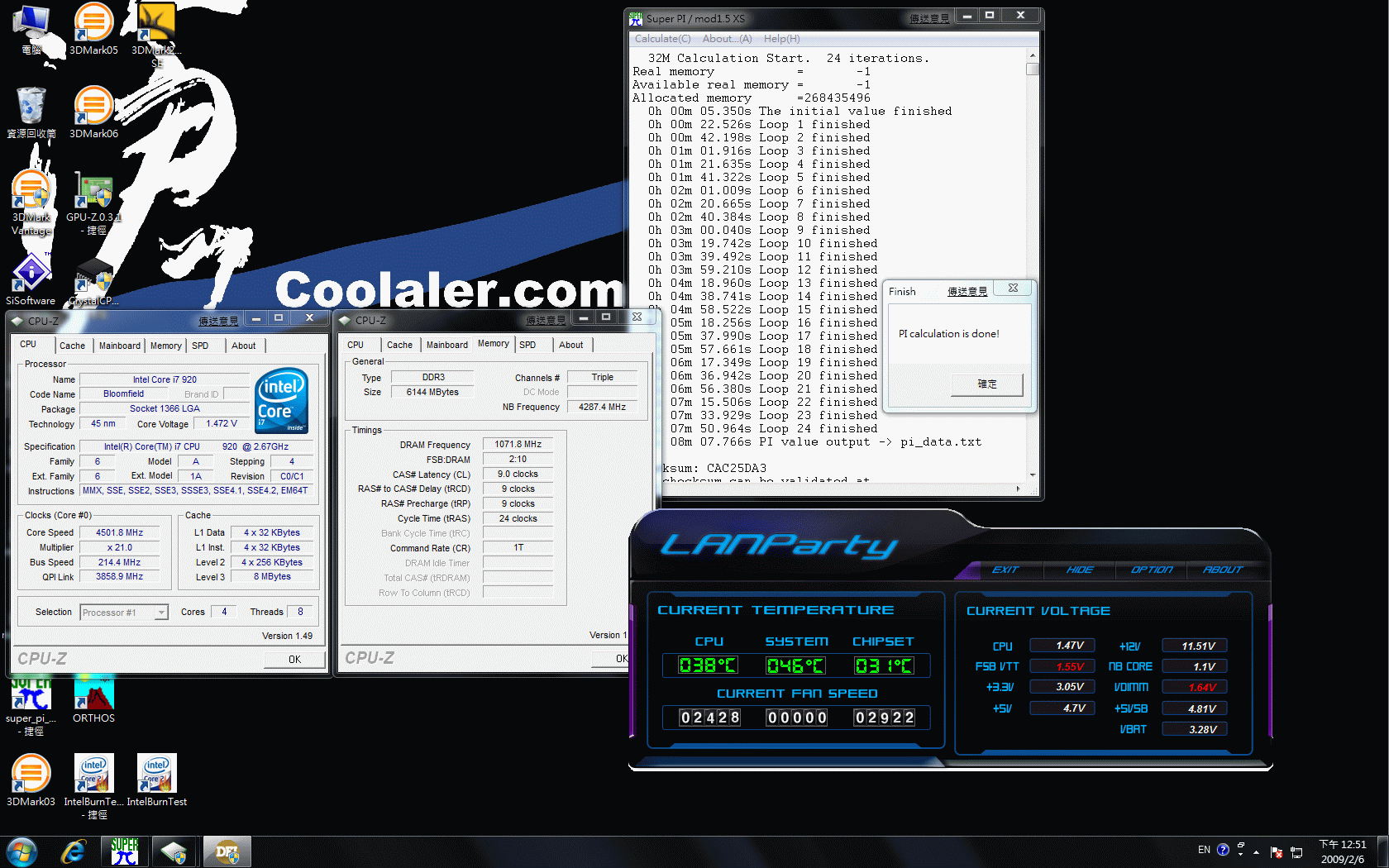Click the flag icon in system tray

pos(1276,851)
